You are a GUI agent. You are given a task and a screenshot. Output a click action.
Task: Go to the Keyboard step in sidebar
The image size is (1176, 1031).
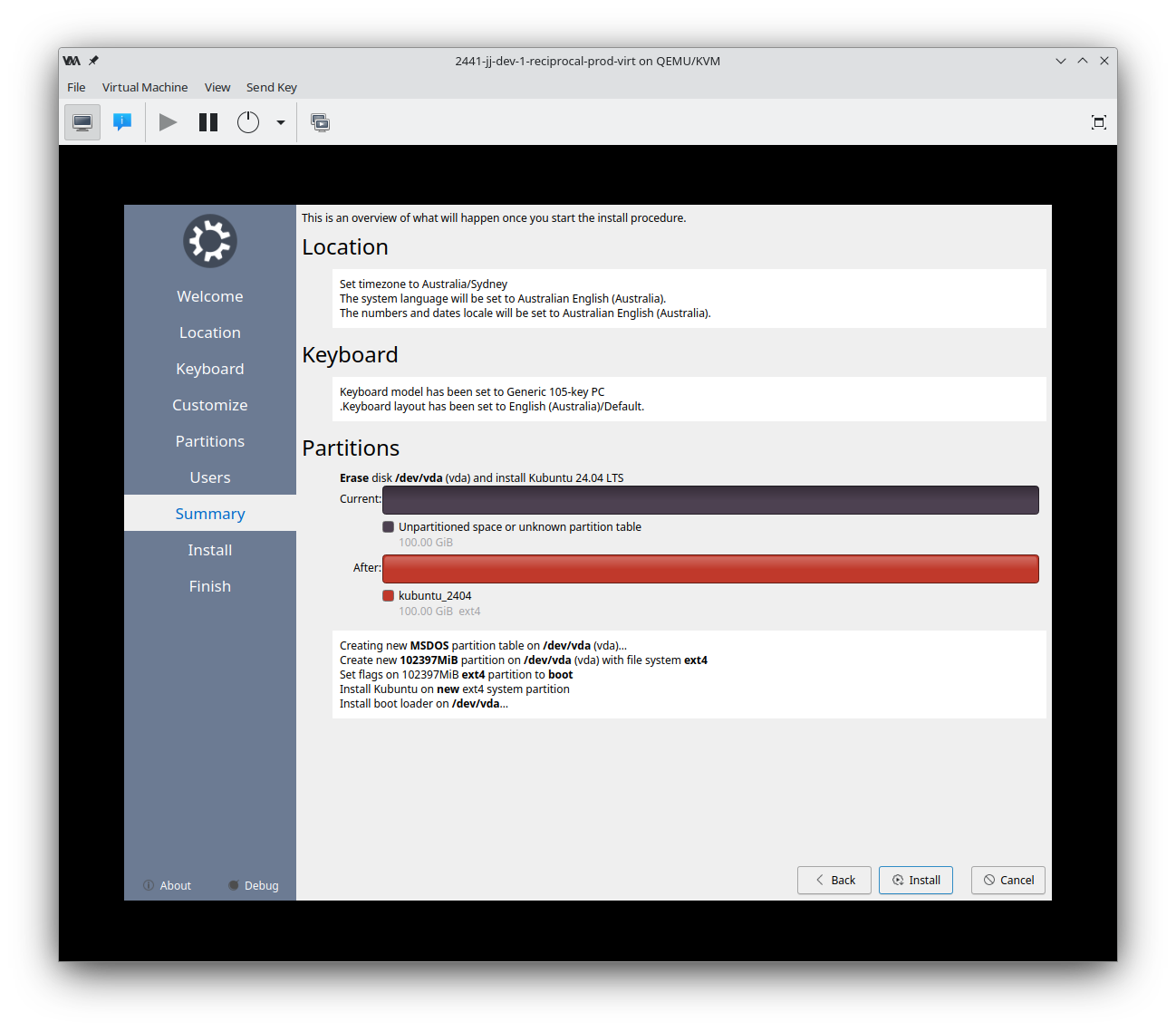(x=210, y=369)
